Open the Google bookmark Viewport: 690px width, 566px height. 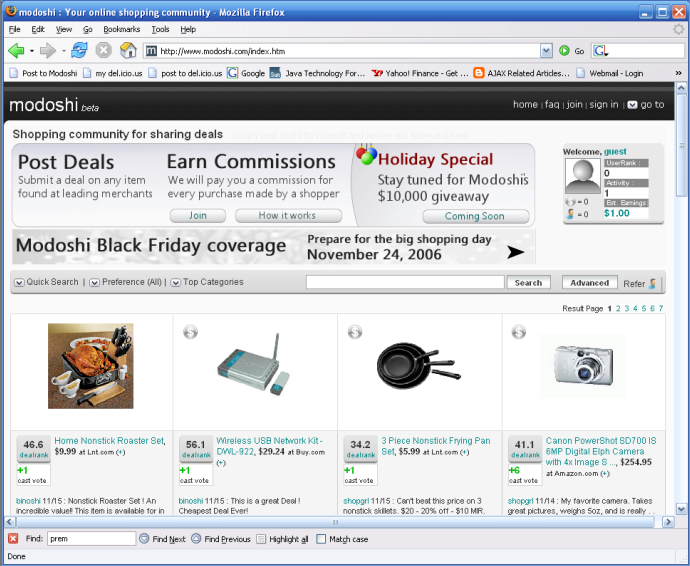tap(246, 73)
